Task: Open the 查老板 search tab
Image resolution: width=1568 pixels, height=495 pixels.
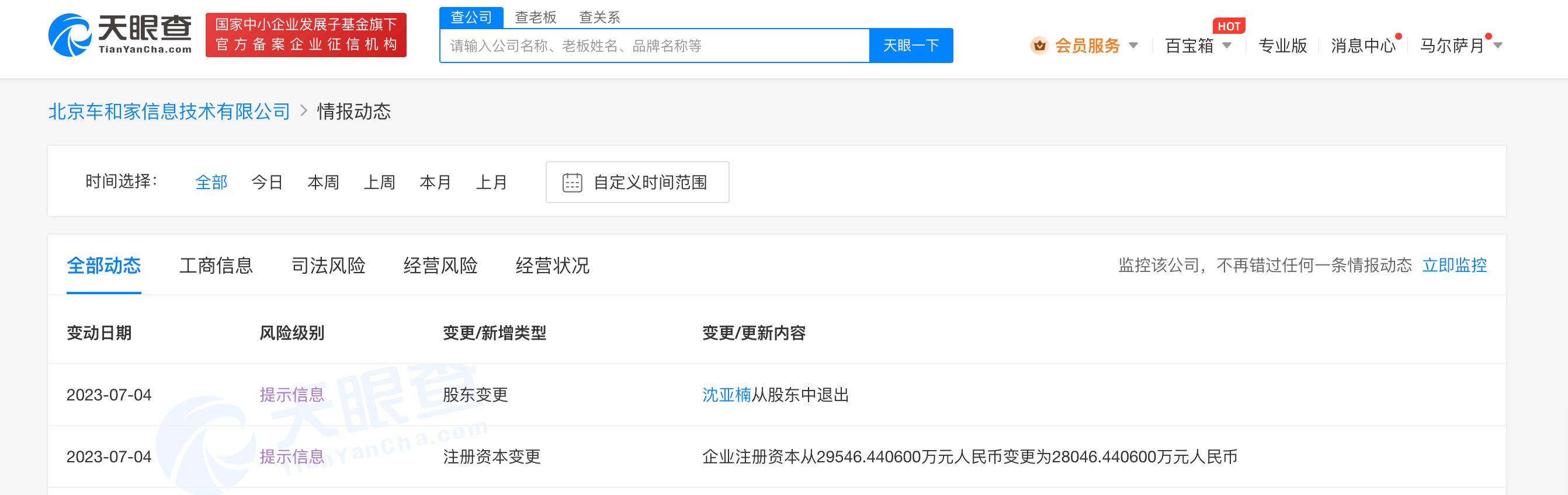Action: pyautogui.click(x=535, y=17)
